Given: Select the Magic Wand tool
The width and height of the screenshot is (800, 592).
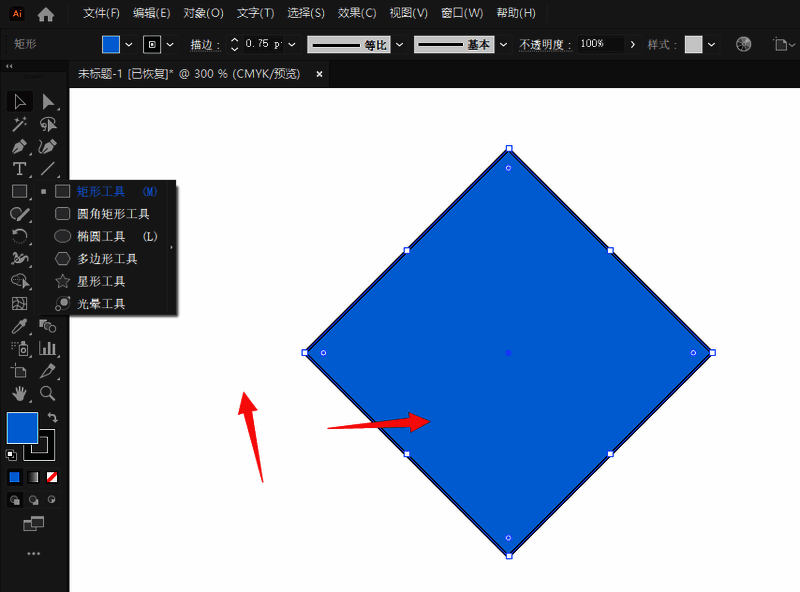Looking at the screenshot, I should [x=19, y=124].
